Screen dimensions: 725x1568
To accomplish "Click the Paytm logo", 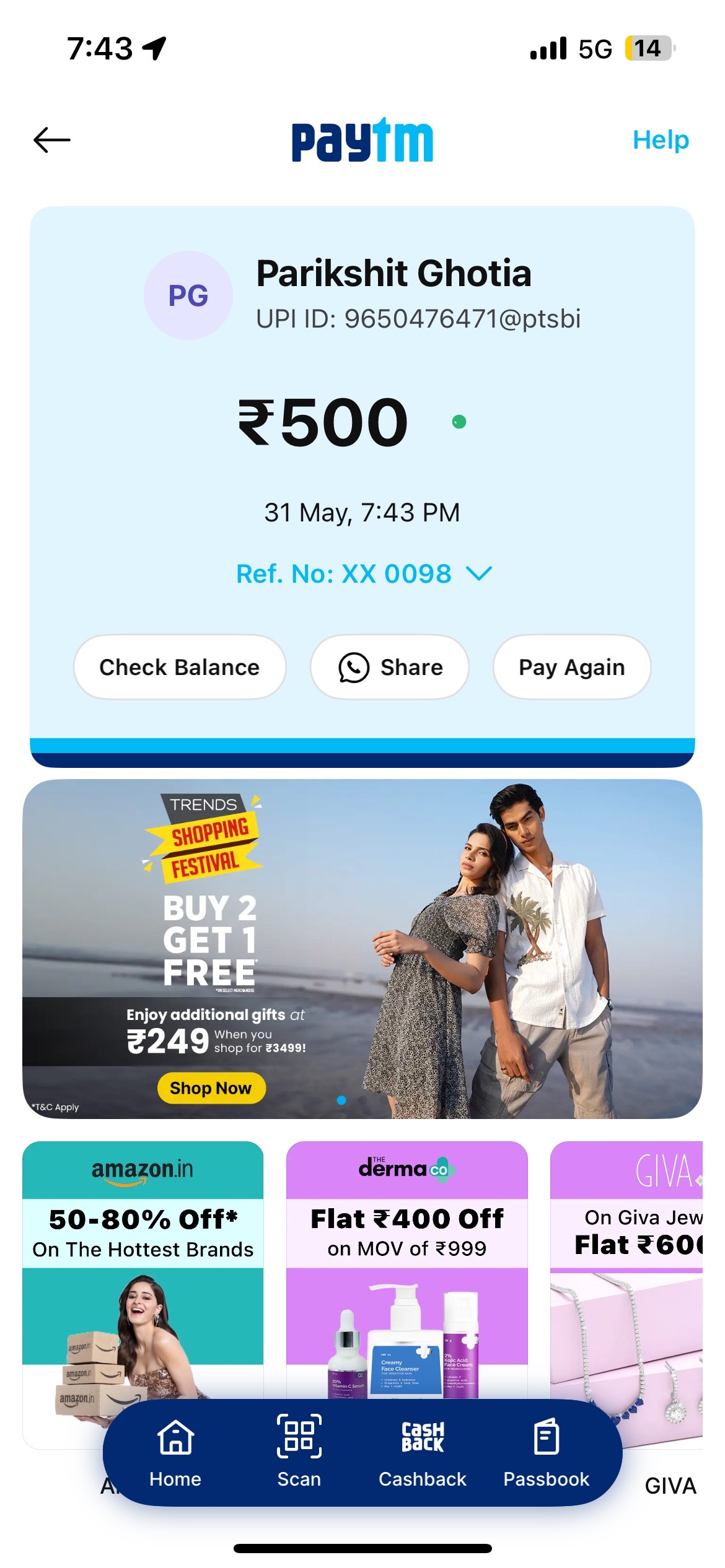I will coord(362,140).
